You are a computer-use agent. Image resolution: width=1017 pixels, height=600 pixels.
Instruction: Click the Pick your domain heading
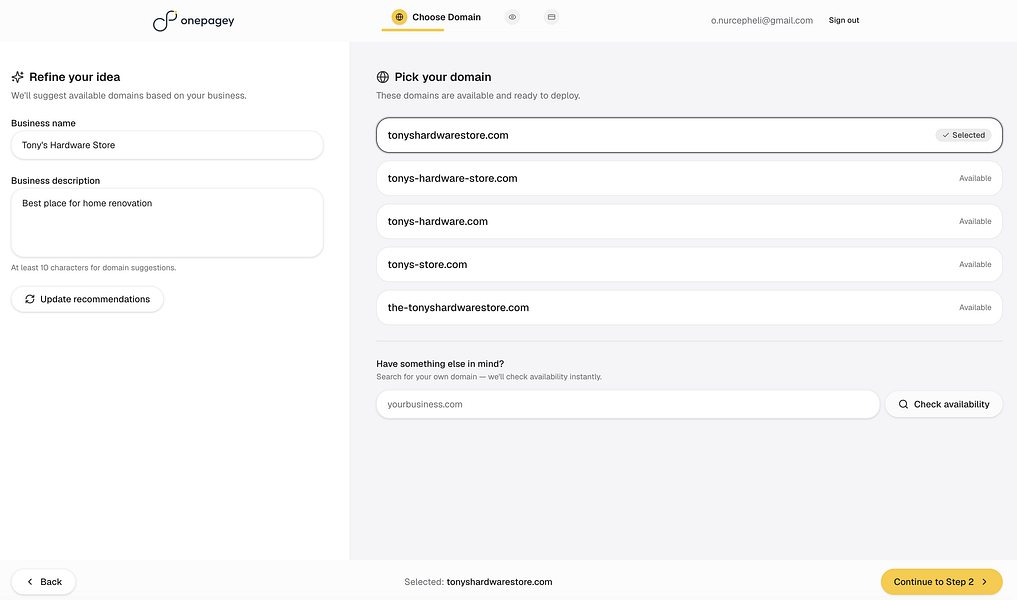pyautogui.click(x=443, y=77)
